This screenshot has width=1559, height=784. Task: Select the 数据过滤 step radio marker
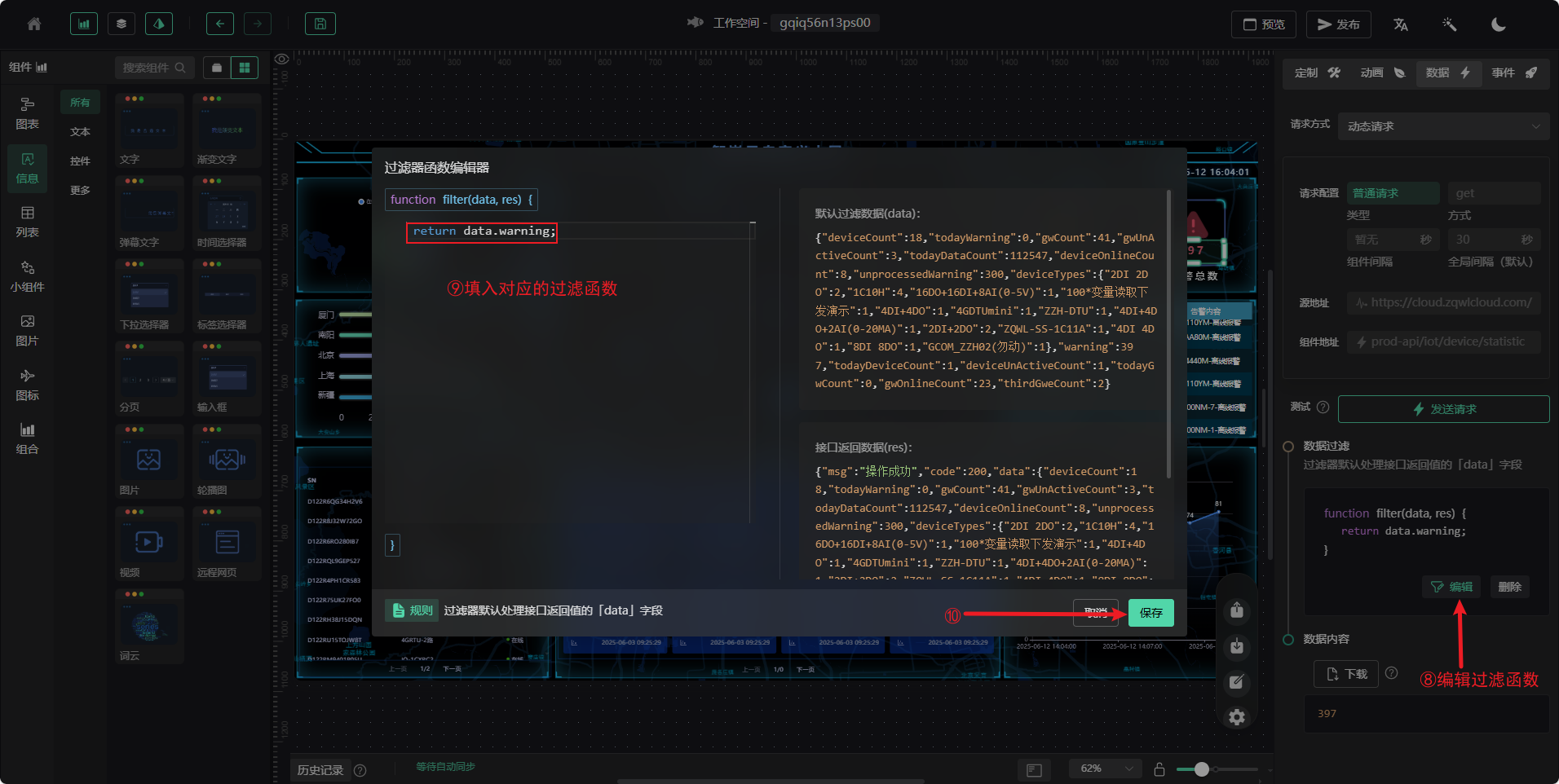[1288, 447]
